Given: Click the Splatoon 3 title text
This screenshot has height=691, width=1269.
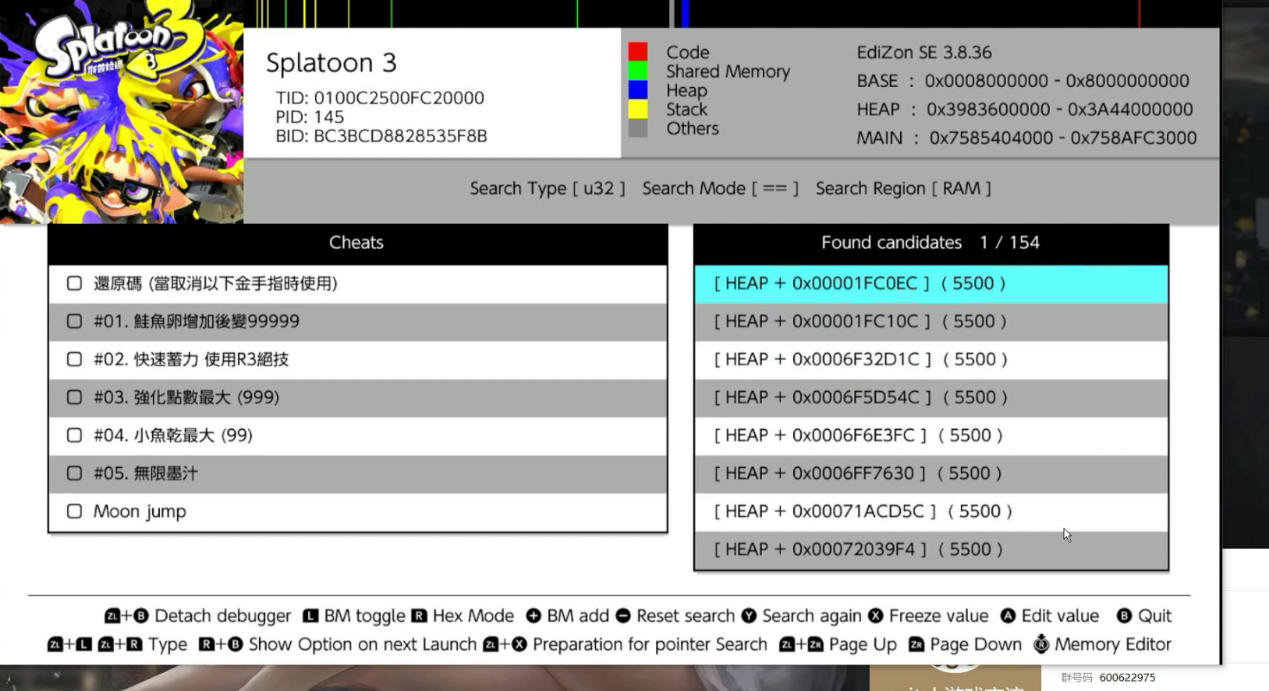Looking at the screenshot, I should (331, 63).
